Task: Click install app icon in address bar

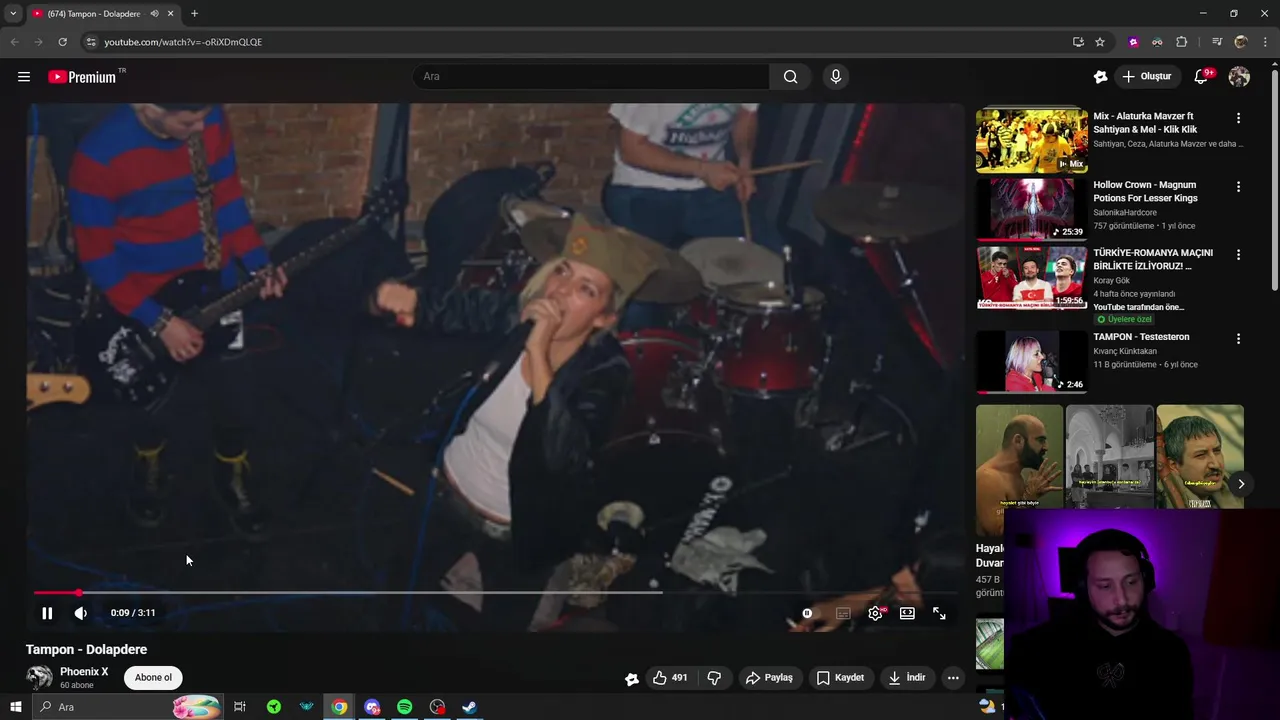Action: pos(1078,42)
